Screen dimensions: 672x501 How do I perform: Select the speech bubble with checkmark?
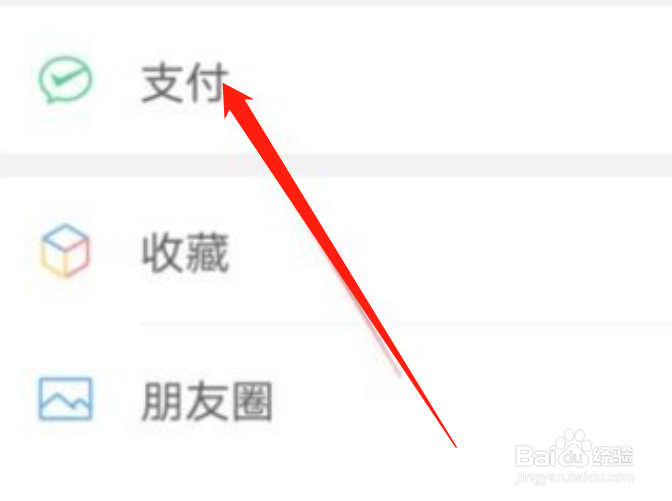pos(65,80)
